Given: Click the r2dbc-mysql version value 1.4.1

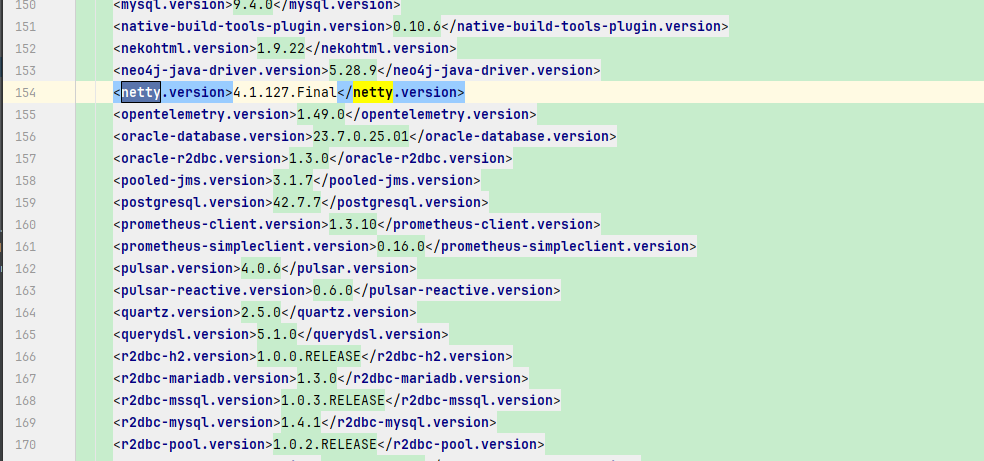Looking at the screenshot, I should tap(301, 422).
